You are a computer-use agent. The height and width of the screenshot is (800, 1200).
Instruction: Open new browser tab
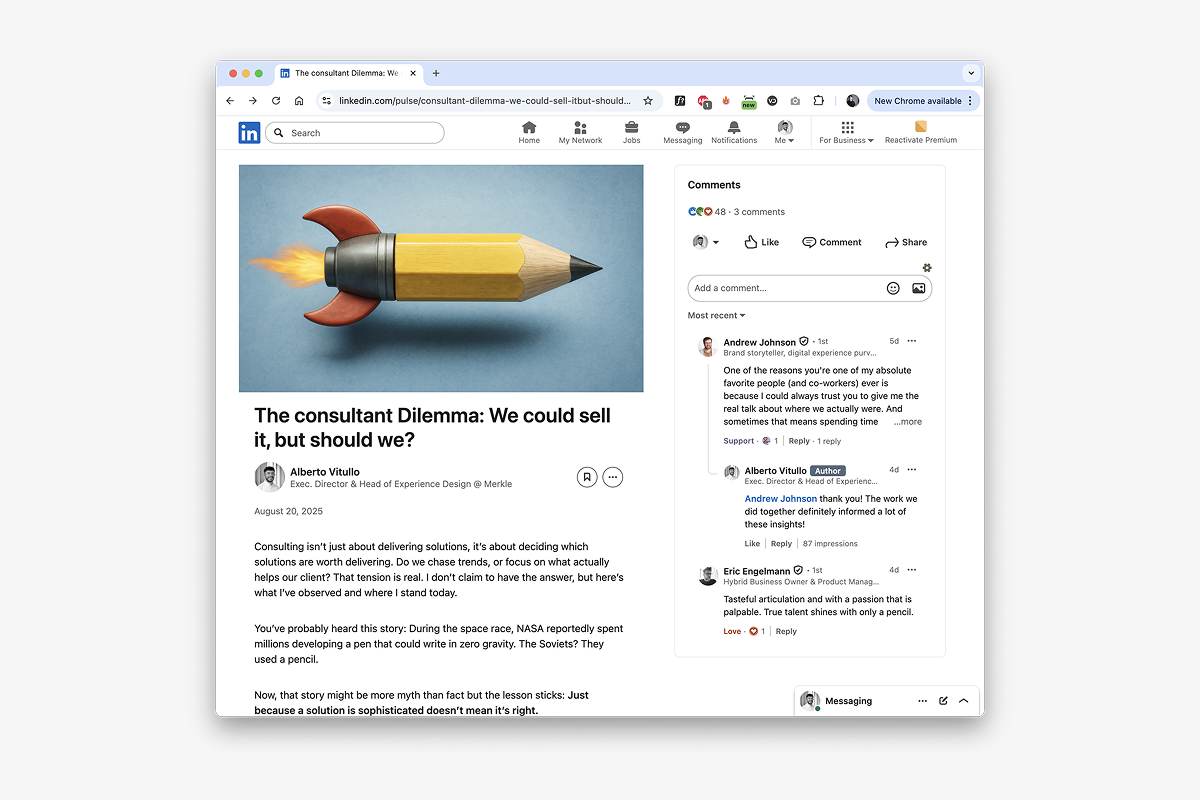click(x=436, y=73)
